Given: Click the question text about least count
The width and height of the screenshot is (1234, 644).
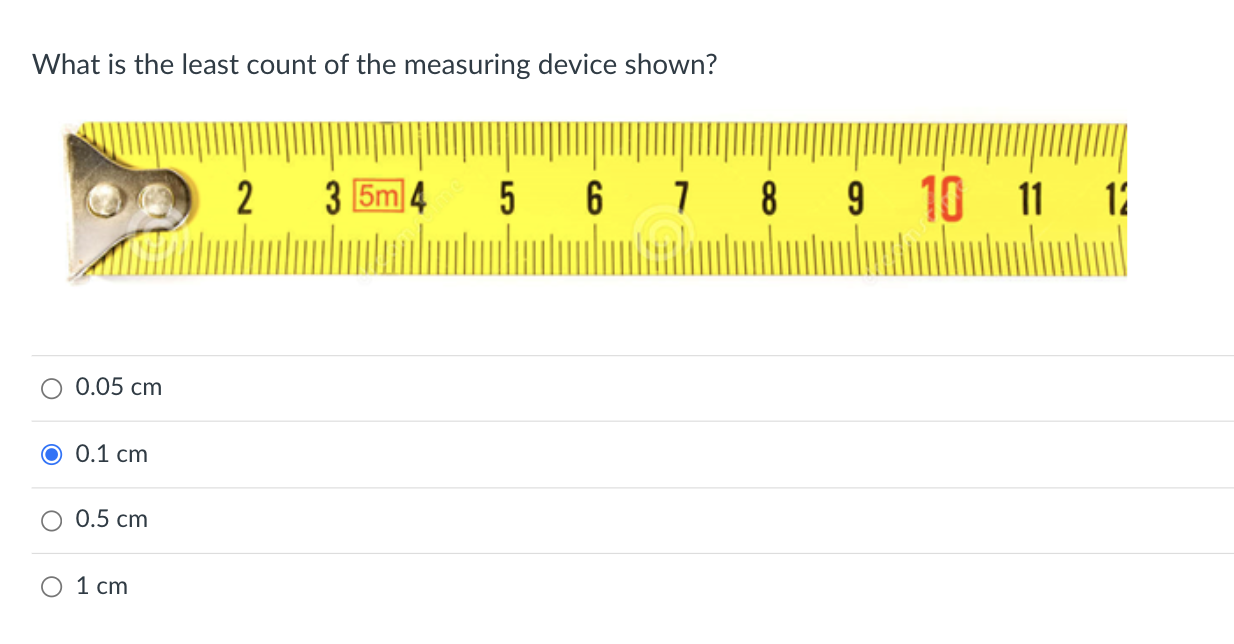Looking at the screenshot, I should 374,64.
